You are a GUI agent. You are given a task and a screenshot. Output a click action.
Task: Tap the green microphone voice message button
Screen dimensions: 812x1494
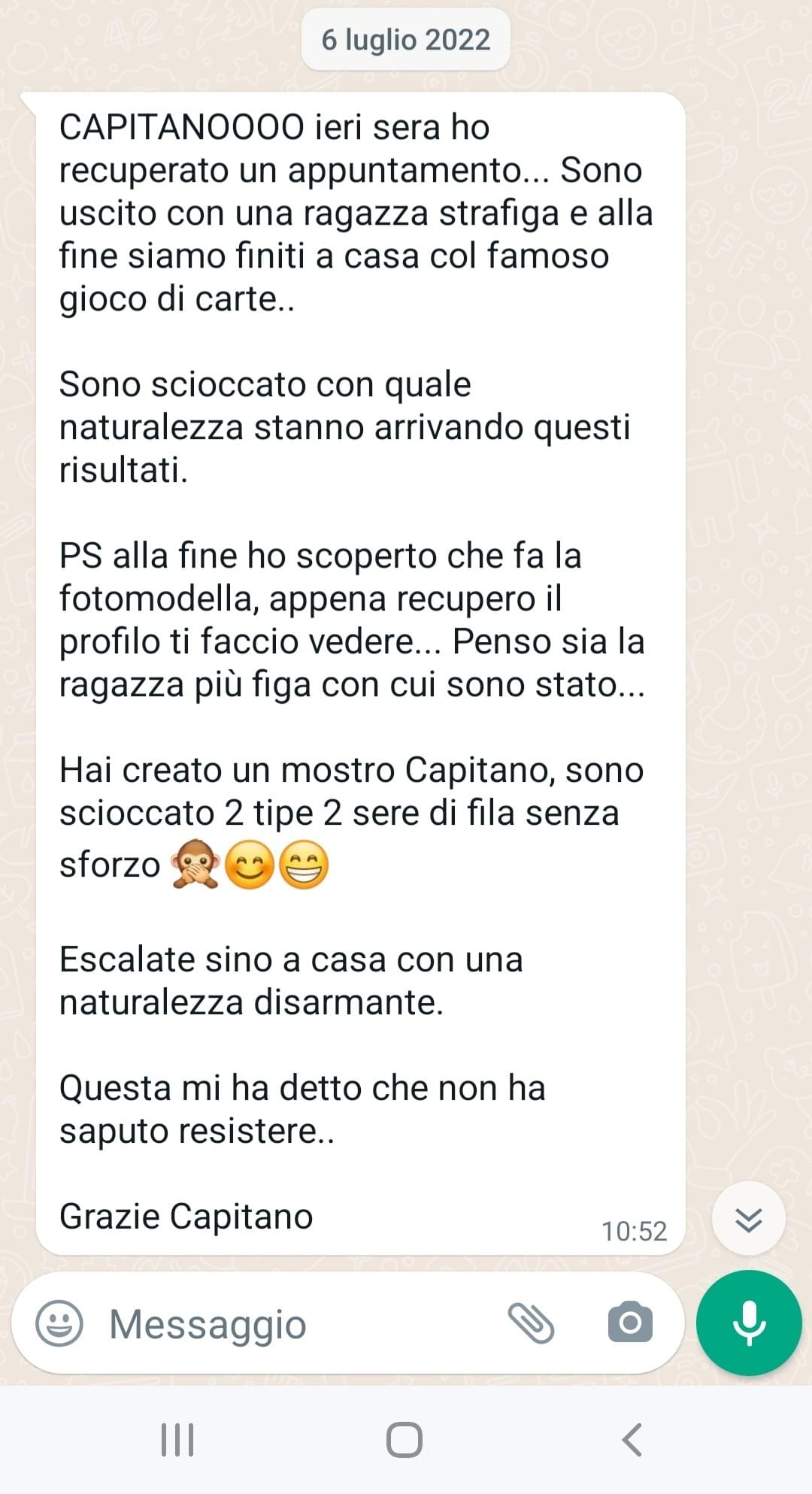[x=749, y=1323]
